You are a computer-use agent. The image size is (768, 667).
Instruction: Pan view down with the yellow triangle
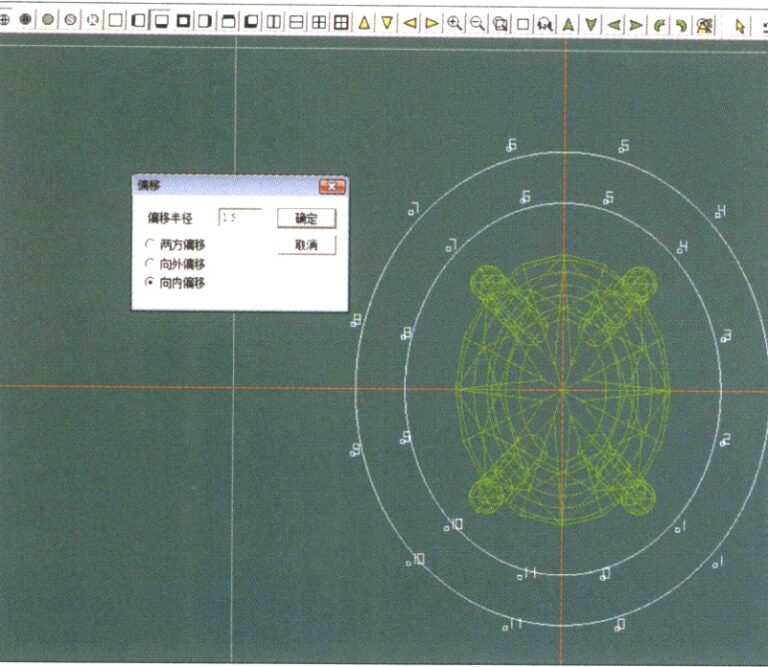click(x=387, y=23)
